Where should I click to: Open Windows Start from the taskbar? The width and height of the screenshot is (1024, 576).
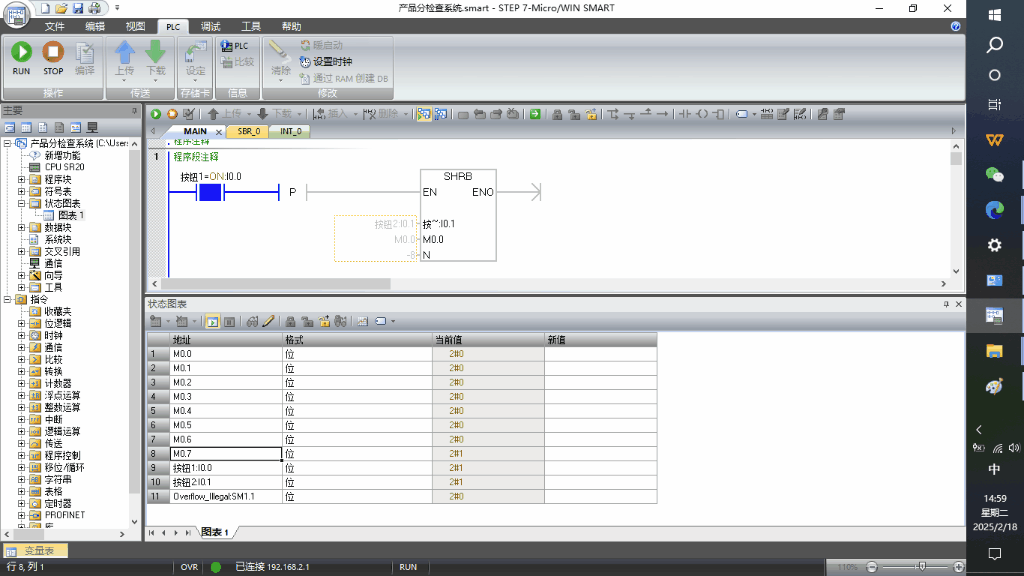pyautogui.click(x=995, y=14)
